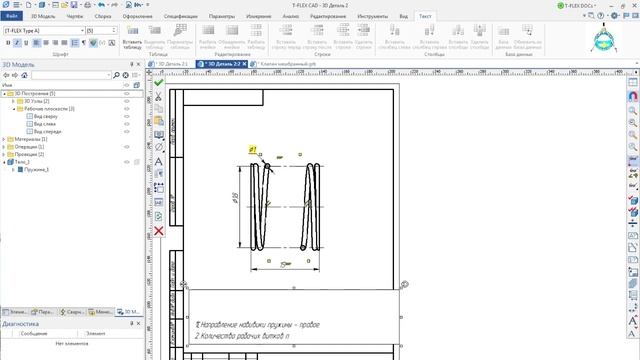The height and width of the screenshot is (360, 640).
Task: Select the Вид спереди tree item
Action: coord(47,131)
